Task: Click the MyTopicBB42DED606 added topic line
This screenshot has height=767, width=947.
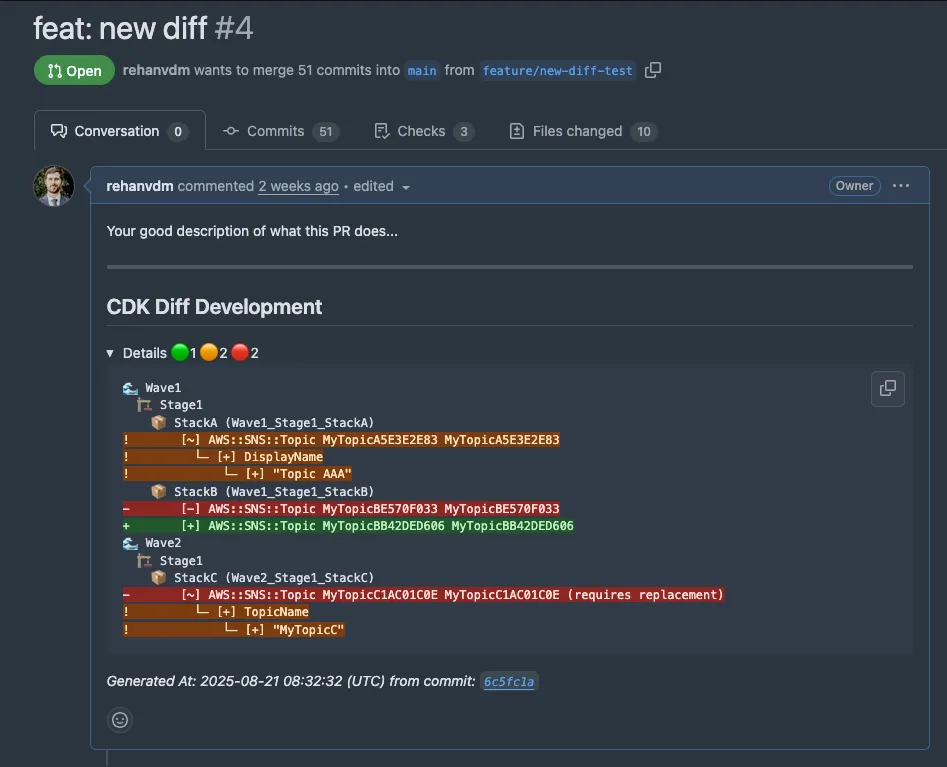Action: tap(348, 526)
